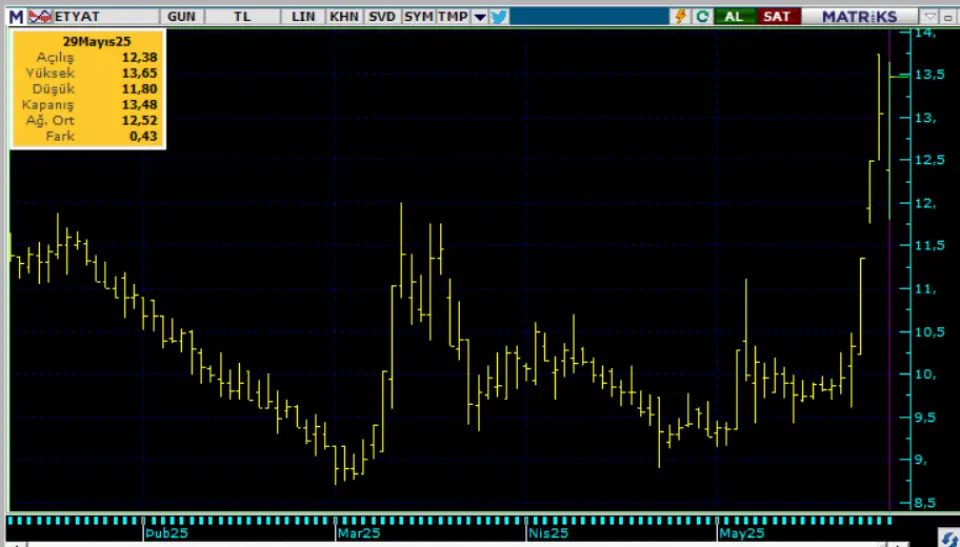This screenshot has height=547, width=960.
Task: Open the KHN toolbar item
Action: point(343,17)
